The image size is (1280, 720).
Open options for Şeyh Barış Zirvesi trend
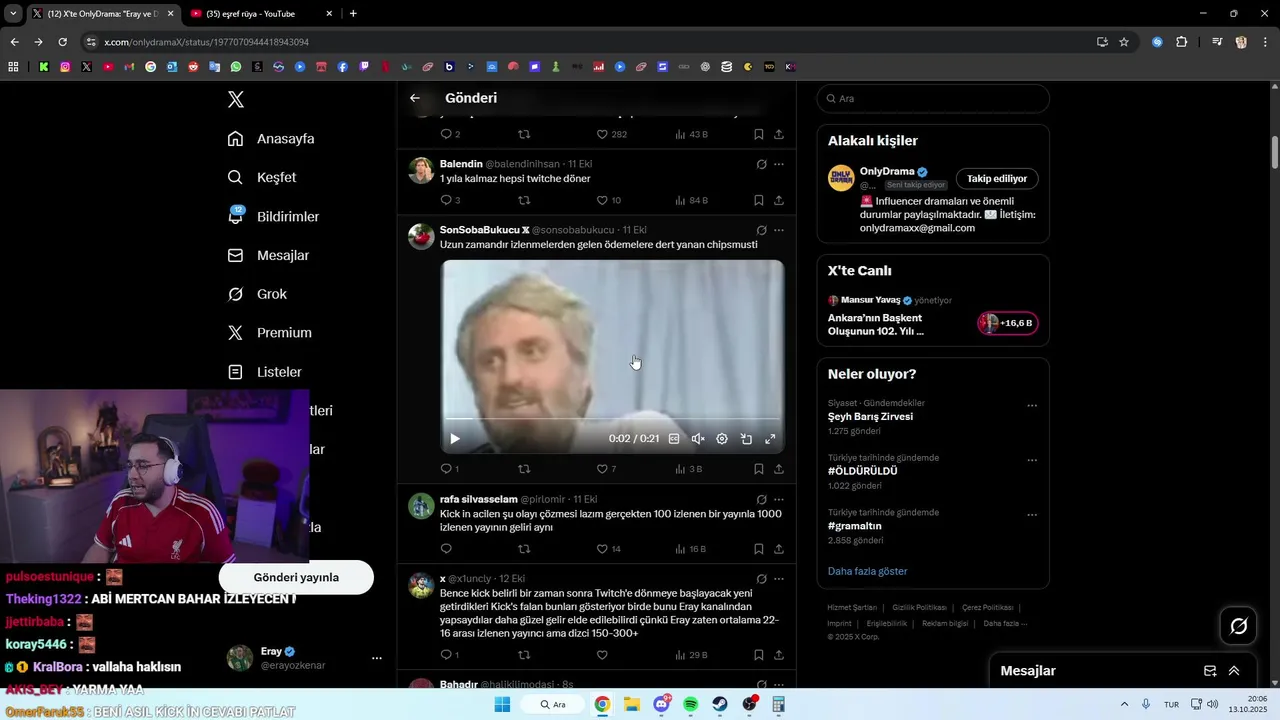click(x=1032, y=406)
